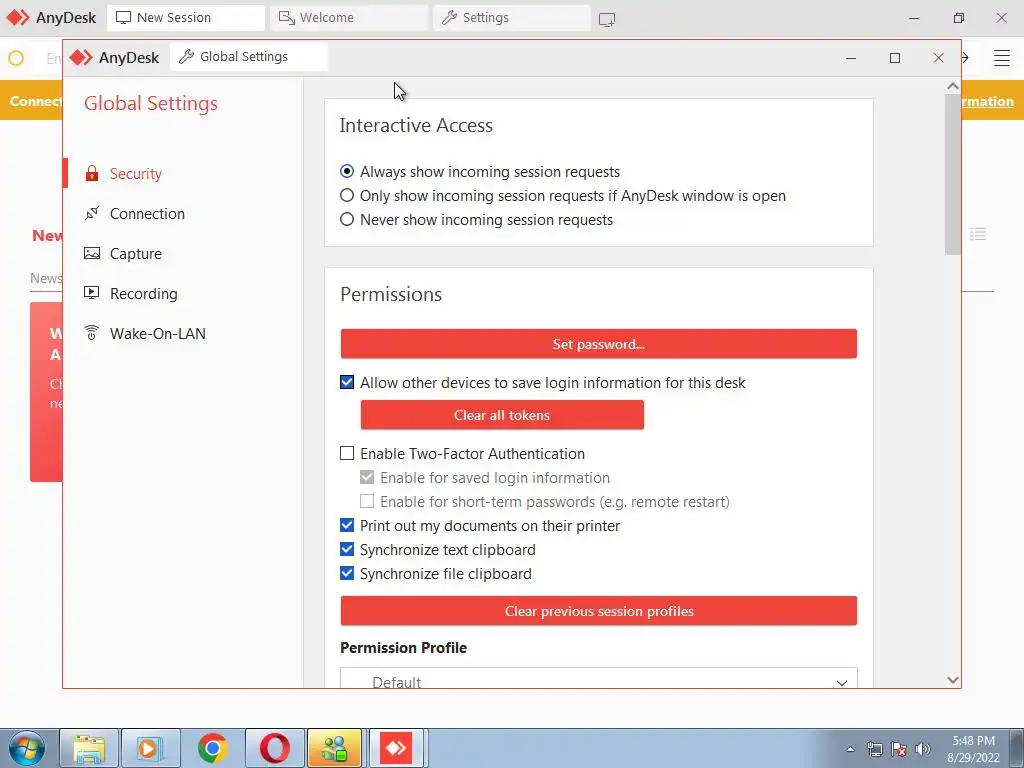Click Clear previous session profiles button
This screenshot has height=768, width=1024.
coord(598,611)
